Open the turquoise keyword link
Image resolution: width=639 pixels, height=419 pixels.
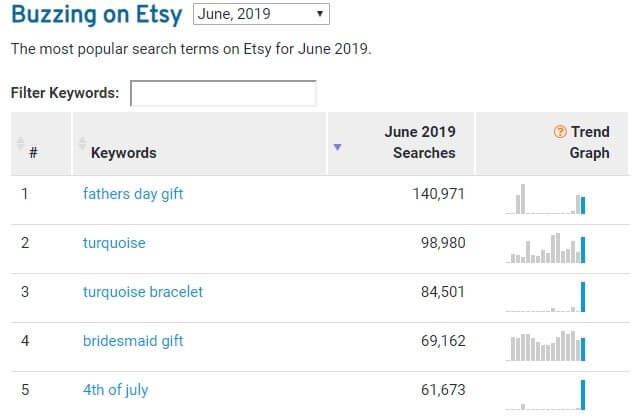[114, 243]
